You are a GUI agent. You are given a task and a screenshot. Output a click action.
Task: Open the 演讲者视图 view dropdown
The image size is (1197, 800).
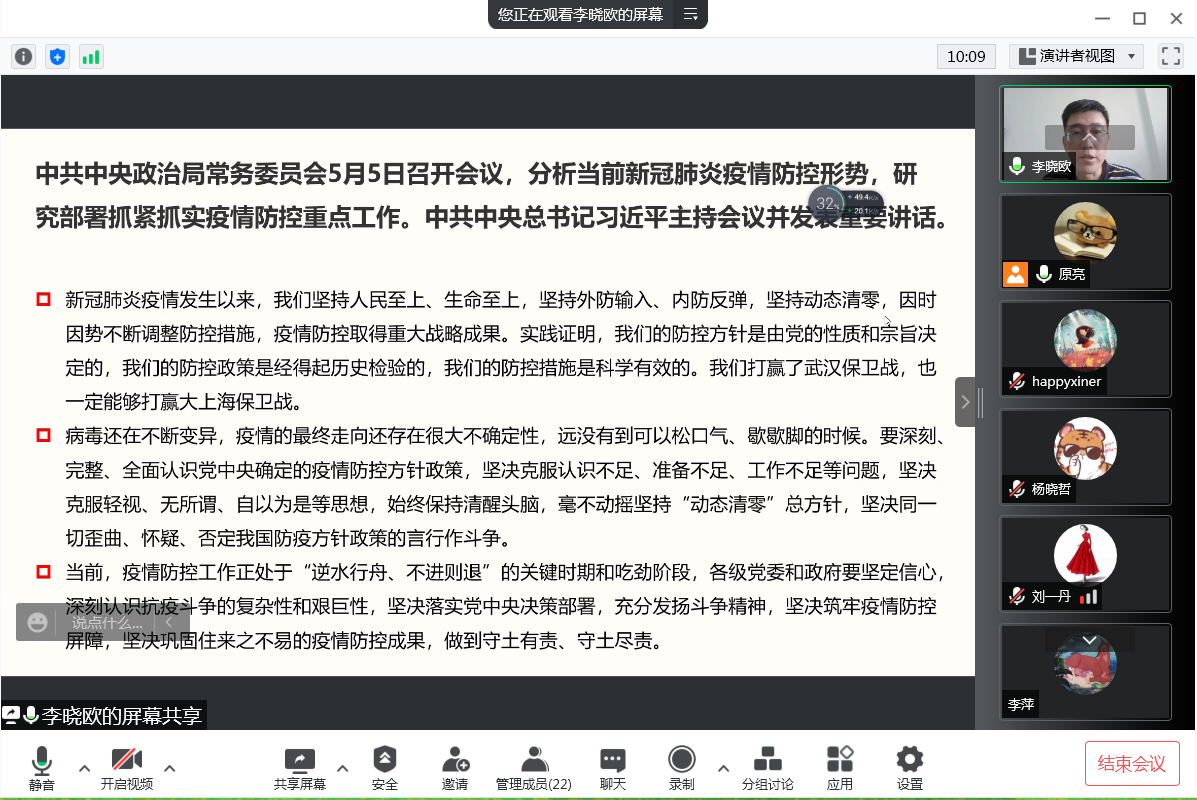coord(1076,56)
